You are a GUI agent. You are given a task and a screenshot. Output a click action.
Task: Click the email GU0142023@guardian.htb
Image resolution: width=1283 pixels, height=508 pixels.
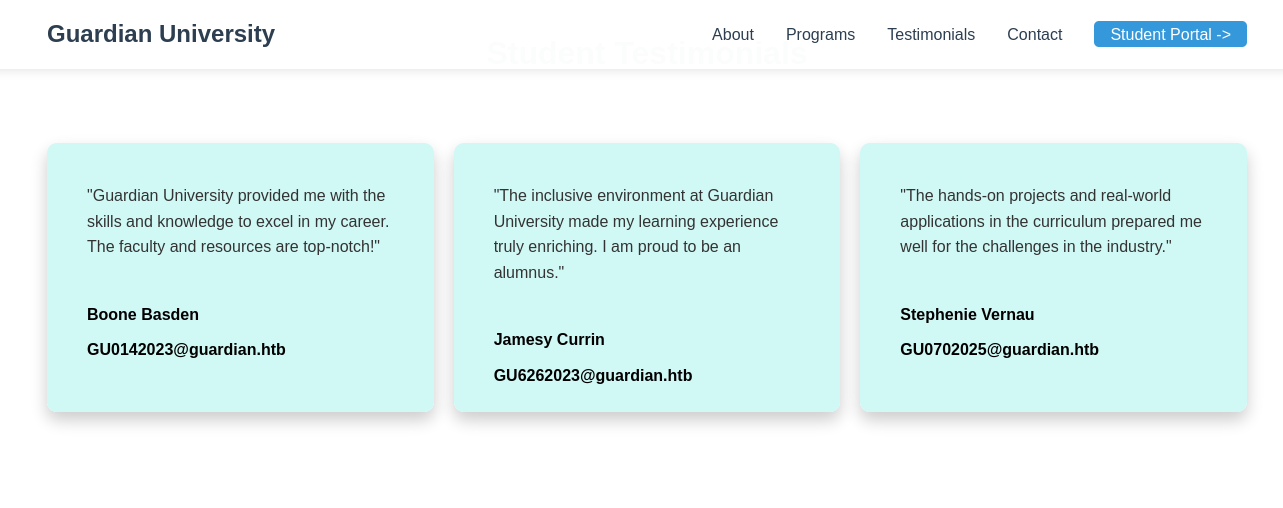(186, 350)
